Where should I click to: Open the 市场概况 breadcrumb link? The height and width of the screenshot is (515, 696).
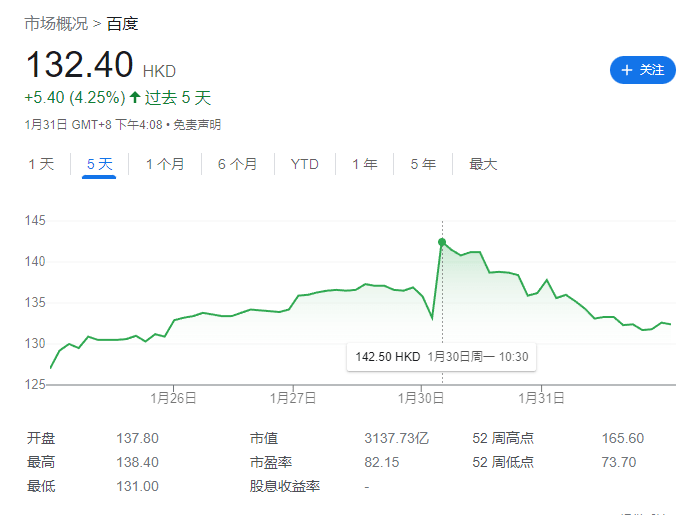(x=56, y=24)
